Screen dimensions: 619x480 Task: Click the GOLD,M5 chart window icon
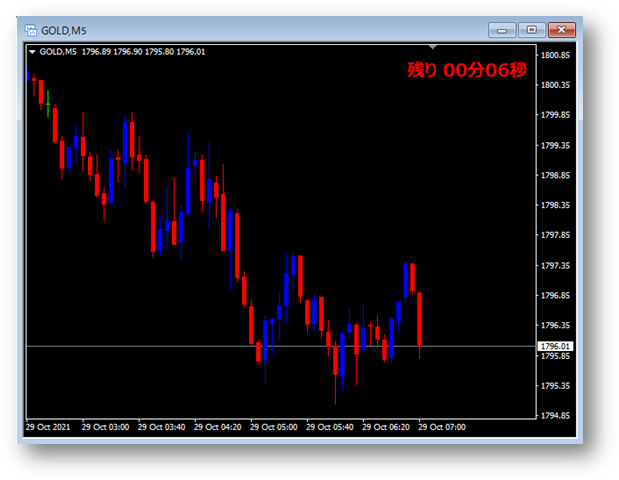31,30
